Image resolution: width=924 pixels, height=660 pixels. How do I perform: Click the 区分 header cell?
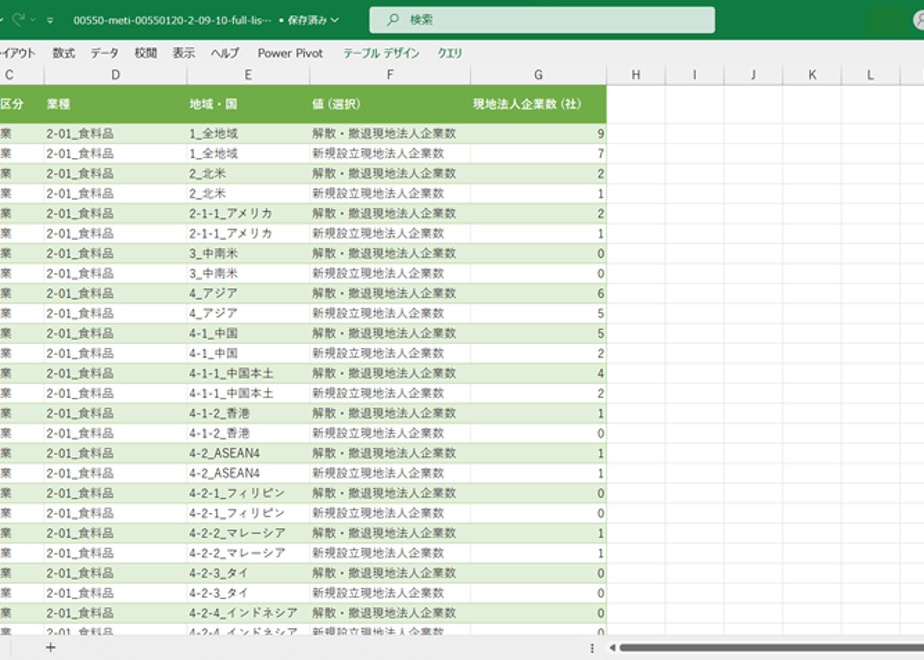(22, 104)
